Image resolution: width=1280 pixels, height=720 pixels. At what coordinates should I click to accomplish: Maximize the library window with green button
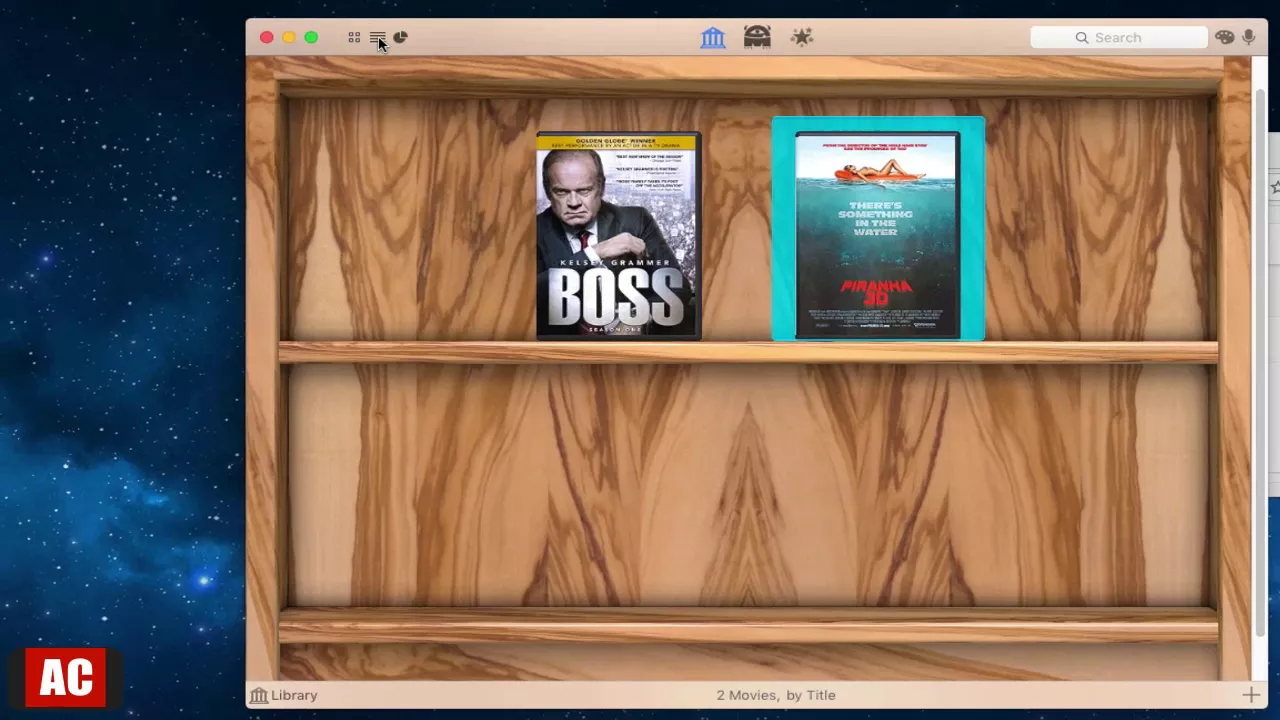(311, 38)
